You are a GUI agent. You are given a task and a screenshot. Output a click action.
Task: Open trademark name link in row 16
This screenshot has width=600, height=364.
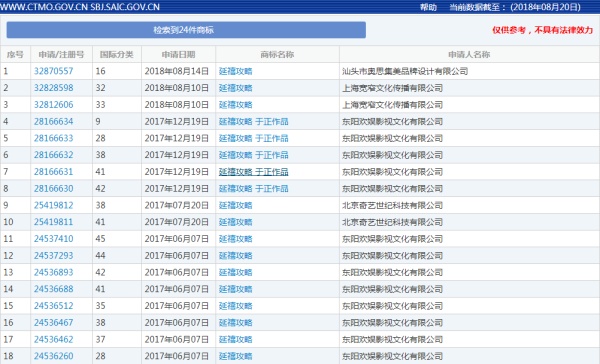pyautogui.click(x=235, y=323)
